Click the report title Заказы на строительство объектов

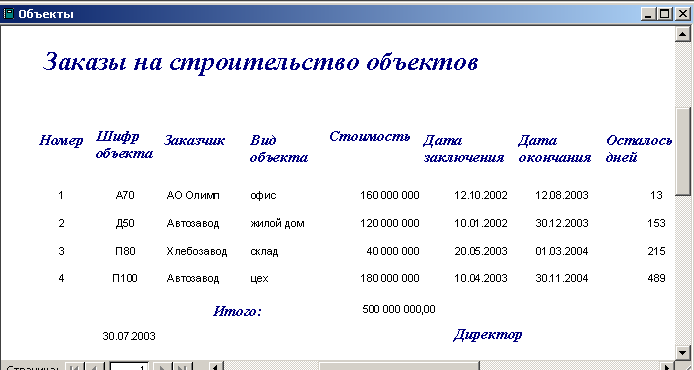click(260, 62)
